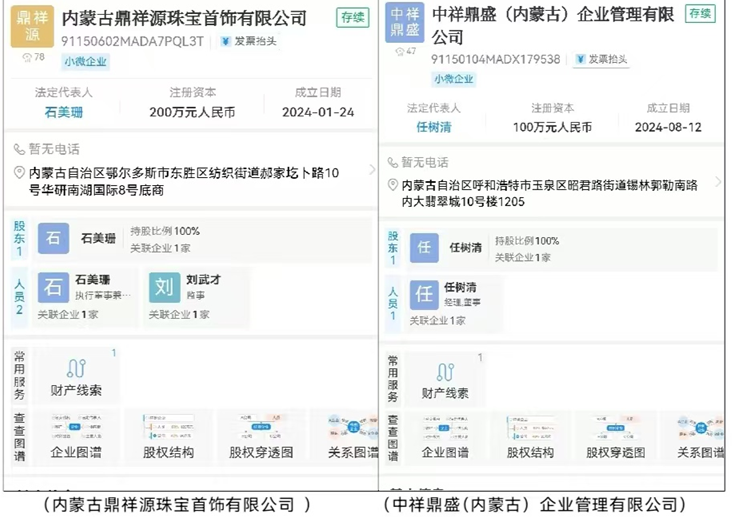Viewport: 732px width, 517px height.
Task: Click 存续 status badge of 鼎祥源珠宝 company
Action: 352,17
